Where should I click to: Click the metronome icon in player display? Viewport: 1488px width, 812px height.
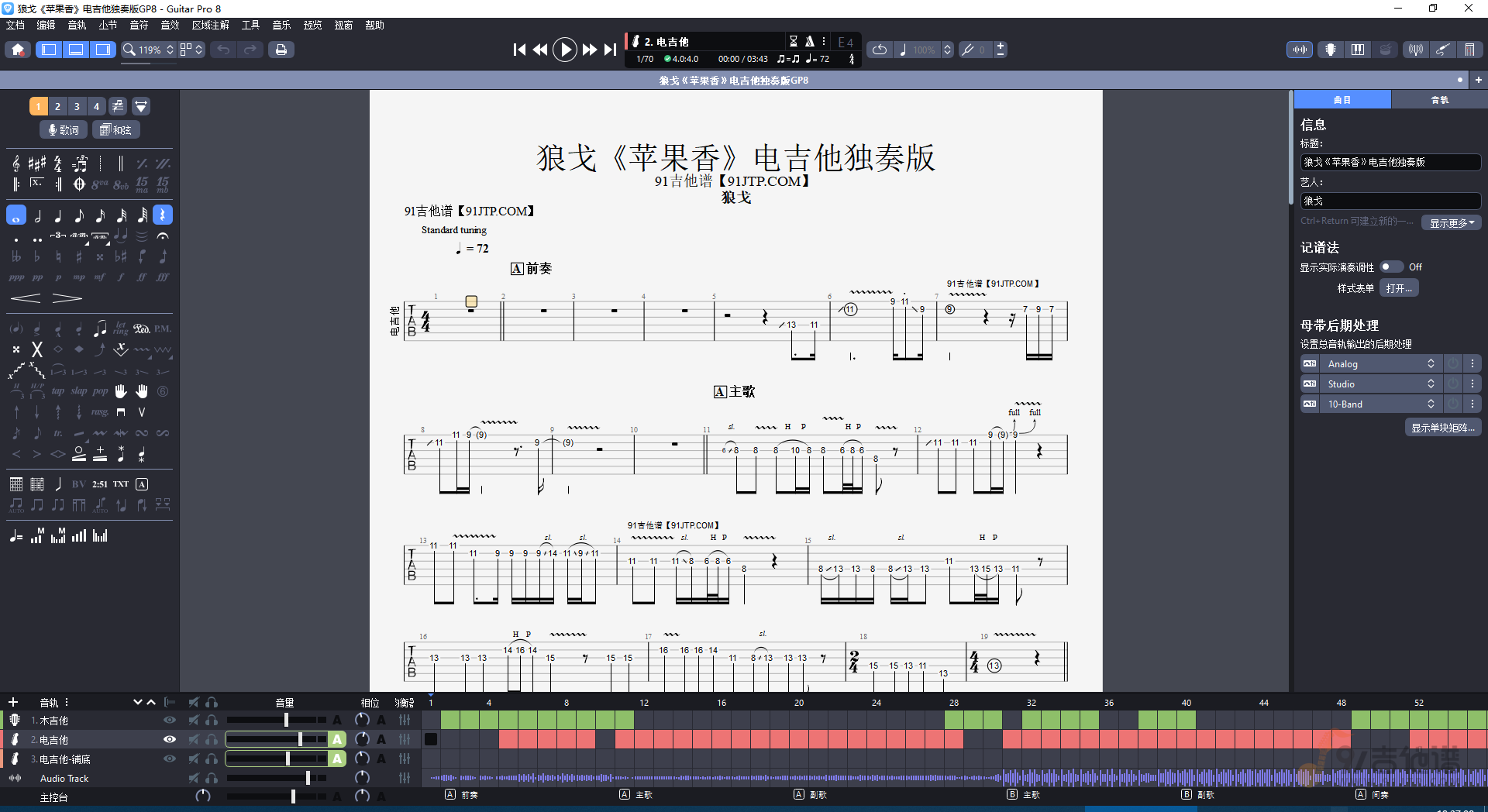(x=809, y=41)
